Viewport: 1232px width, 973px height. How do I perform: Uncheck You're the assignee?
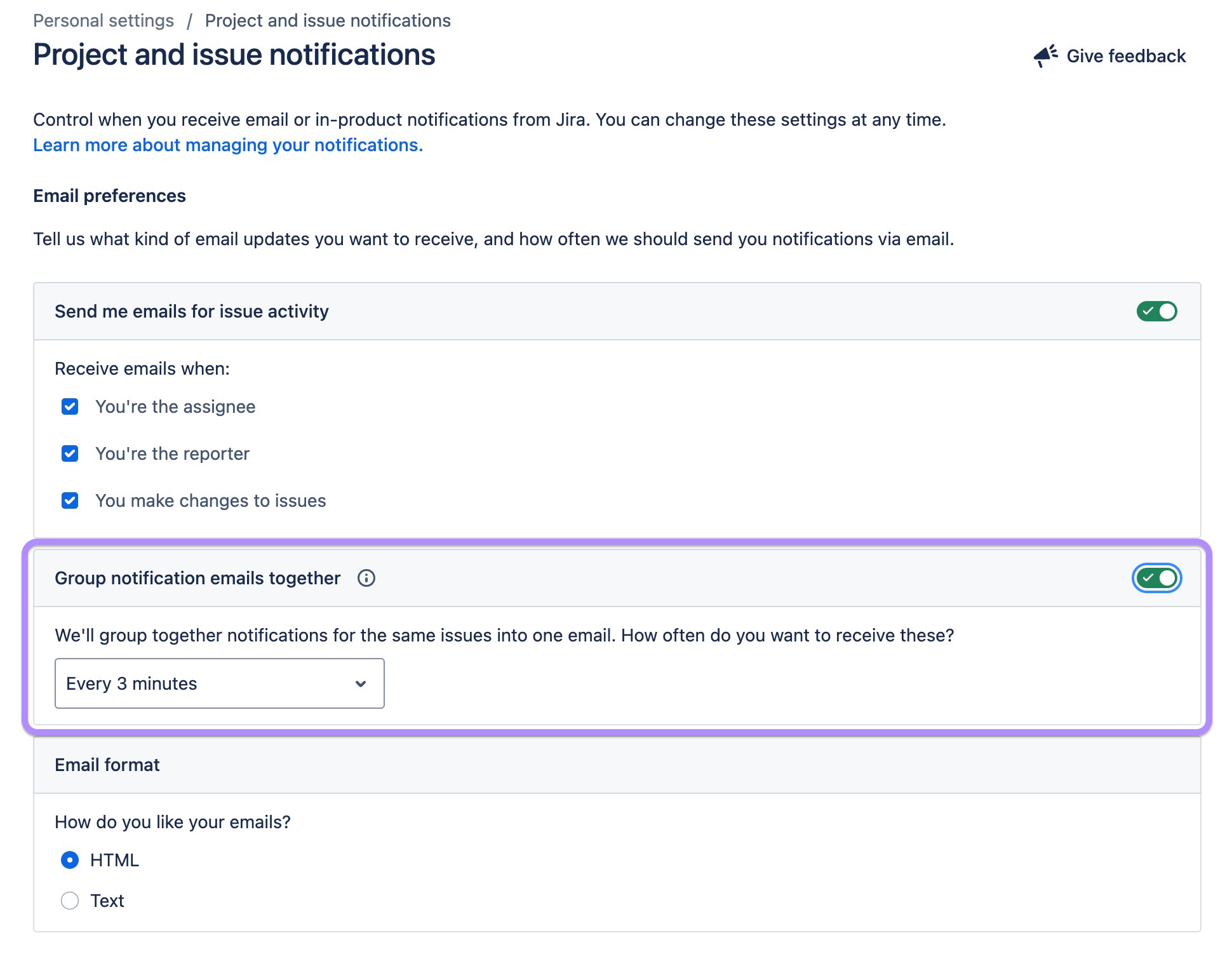70,406
